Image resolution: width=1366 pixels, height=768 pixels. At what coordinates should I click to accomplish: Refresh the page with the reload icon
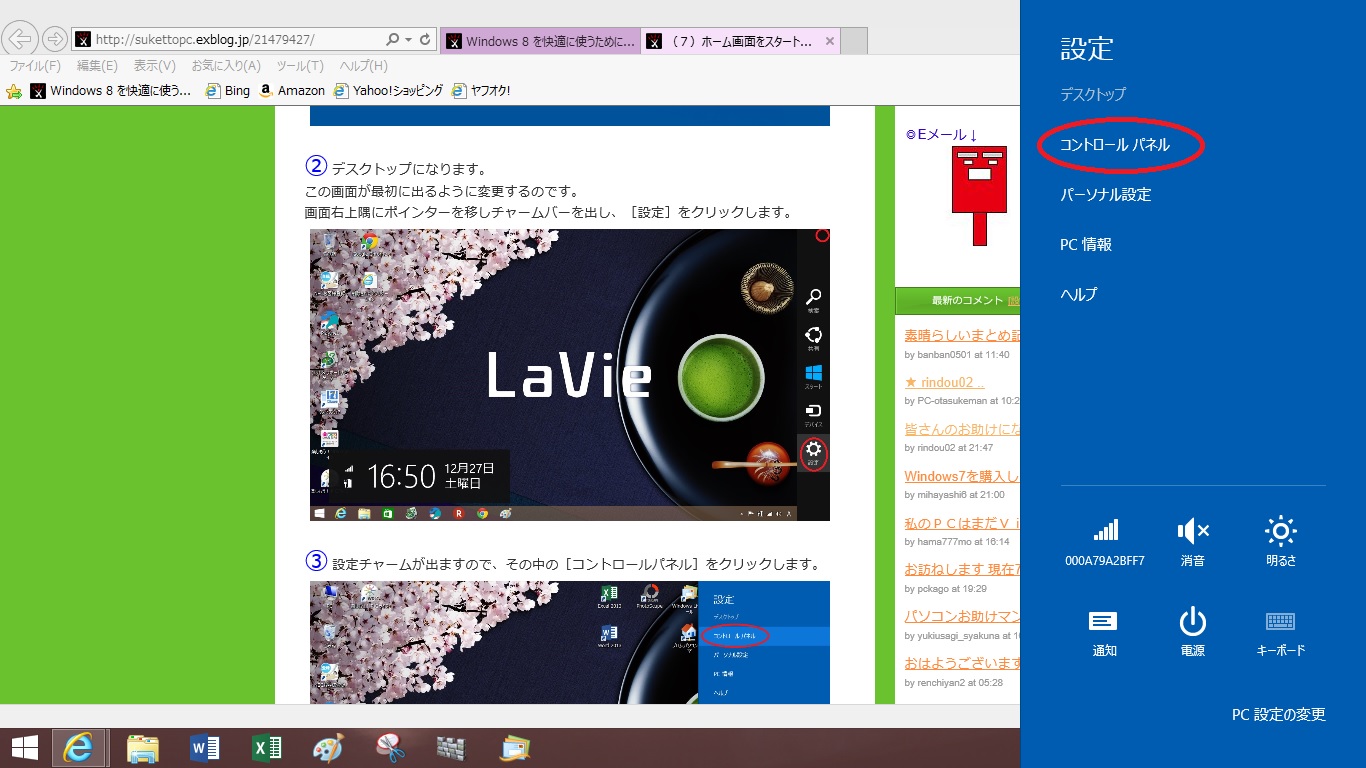[426, 40]
